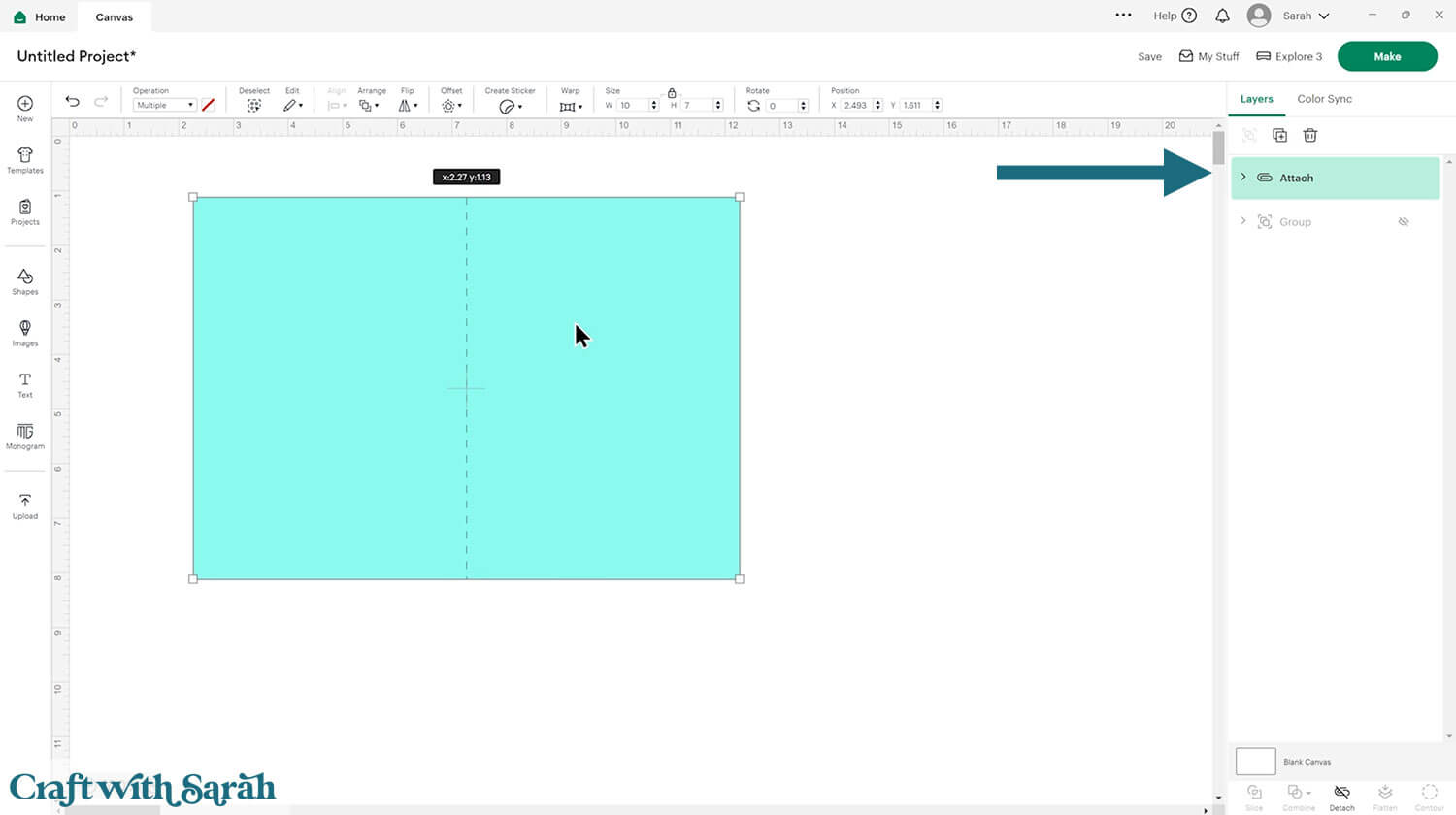Duplicate the selected layer
This screenshot has width=1456, height=815.
[1279, 136]
